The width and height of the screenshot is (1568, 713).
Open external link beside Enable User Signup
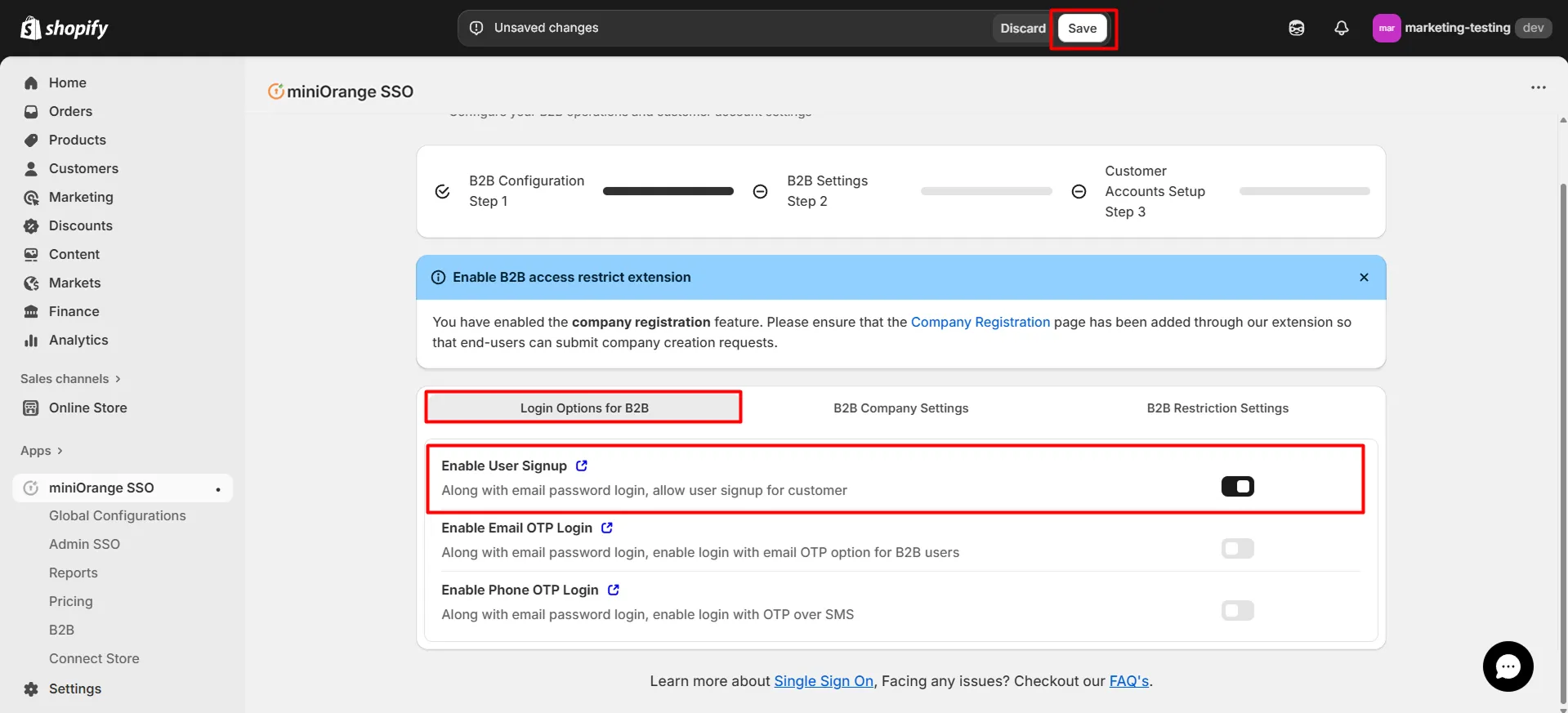[x=582, y=466]
